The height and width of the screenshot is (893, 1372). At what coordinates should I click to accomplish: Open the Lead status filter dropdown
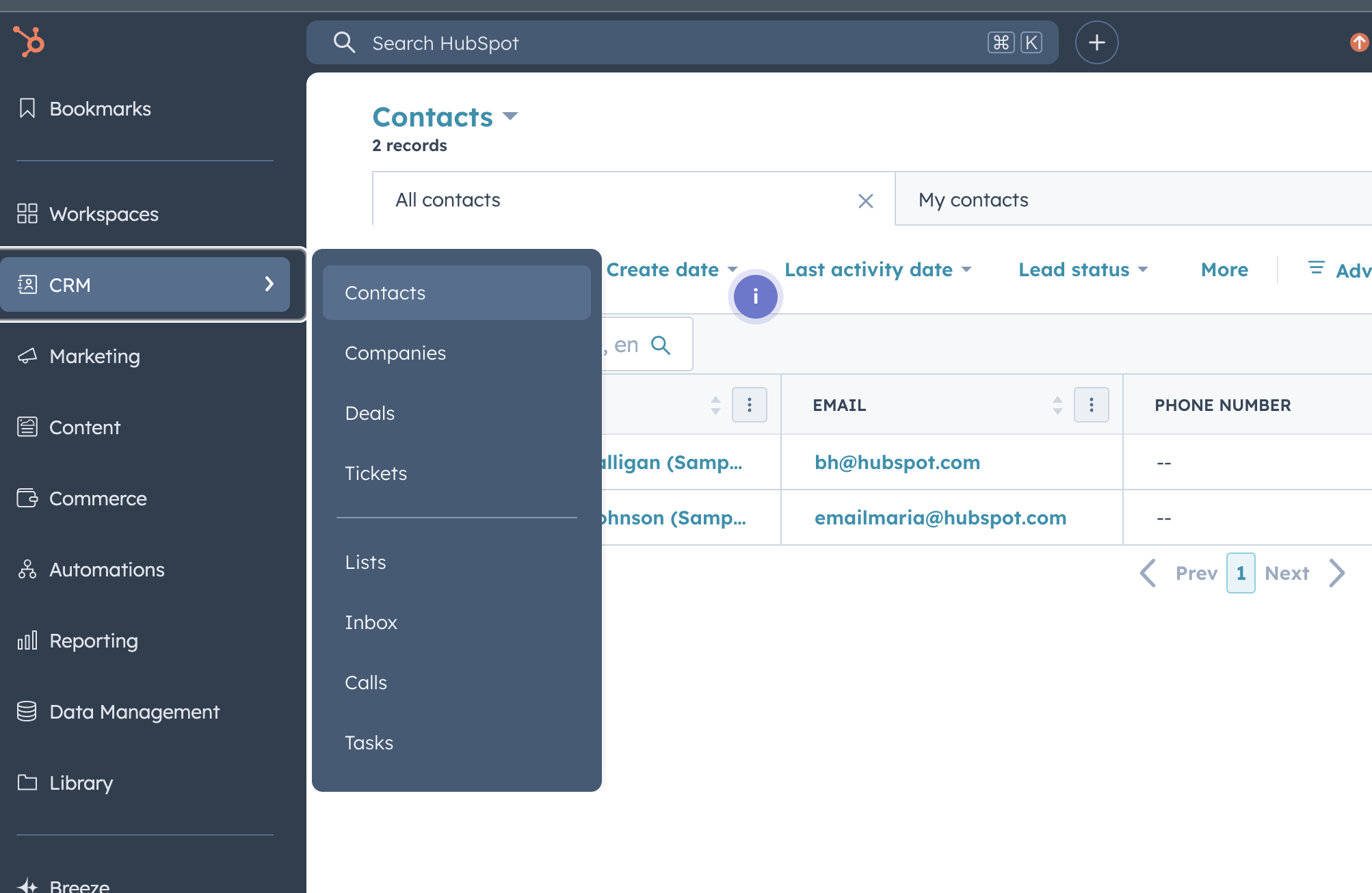pyautogui.click(x=1083, y=269)
